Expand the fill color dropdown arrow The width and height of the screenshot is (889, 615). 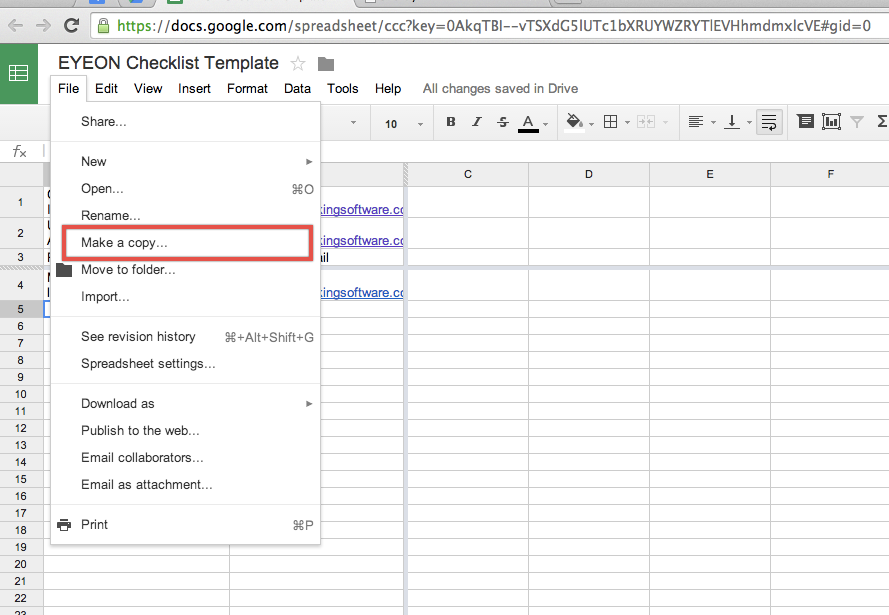click(591, 124)
